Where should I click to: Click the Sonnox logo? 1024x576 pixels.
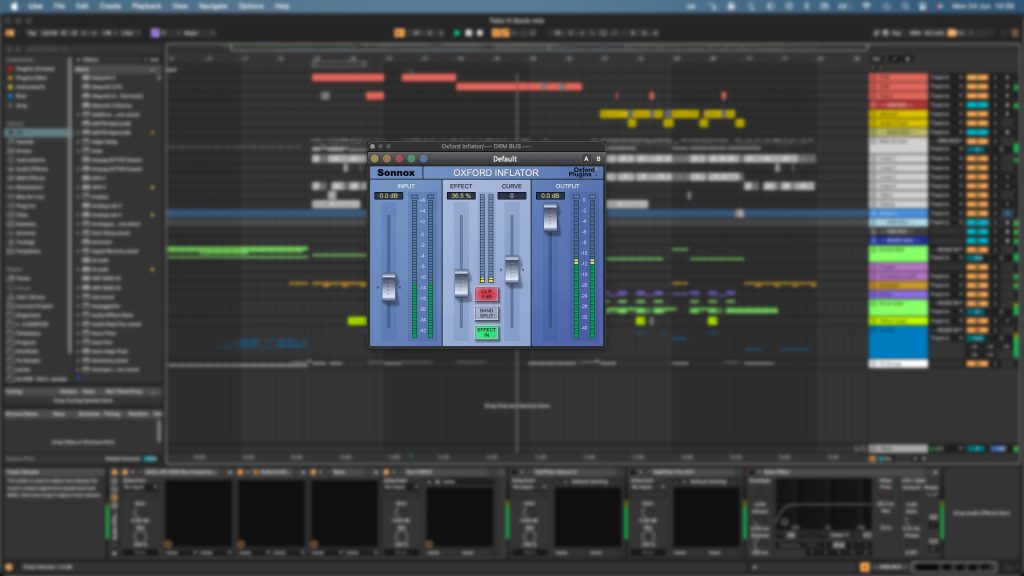pyautogui.click(x=396, y=172)
